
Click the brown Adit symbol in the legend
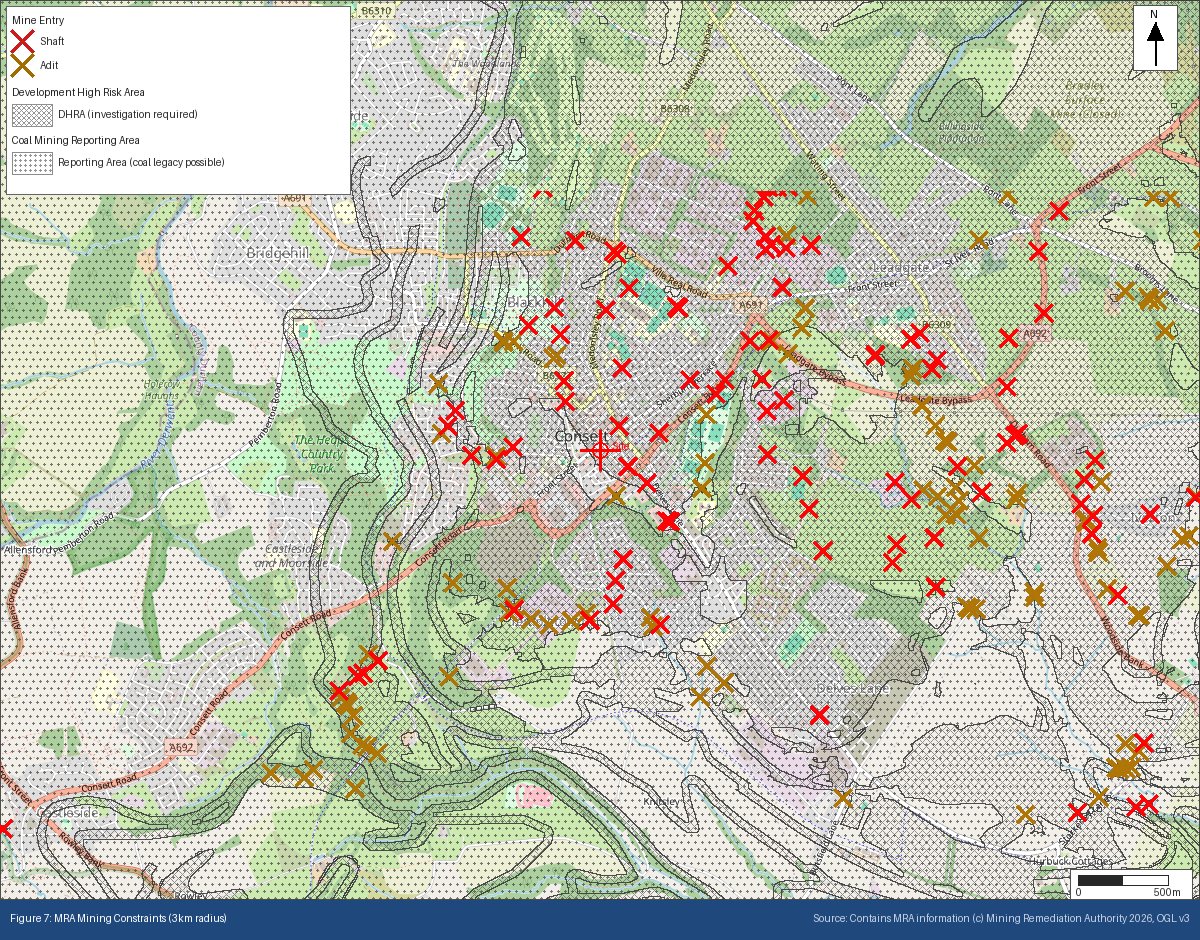tap(23, 65)
